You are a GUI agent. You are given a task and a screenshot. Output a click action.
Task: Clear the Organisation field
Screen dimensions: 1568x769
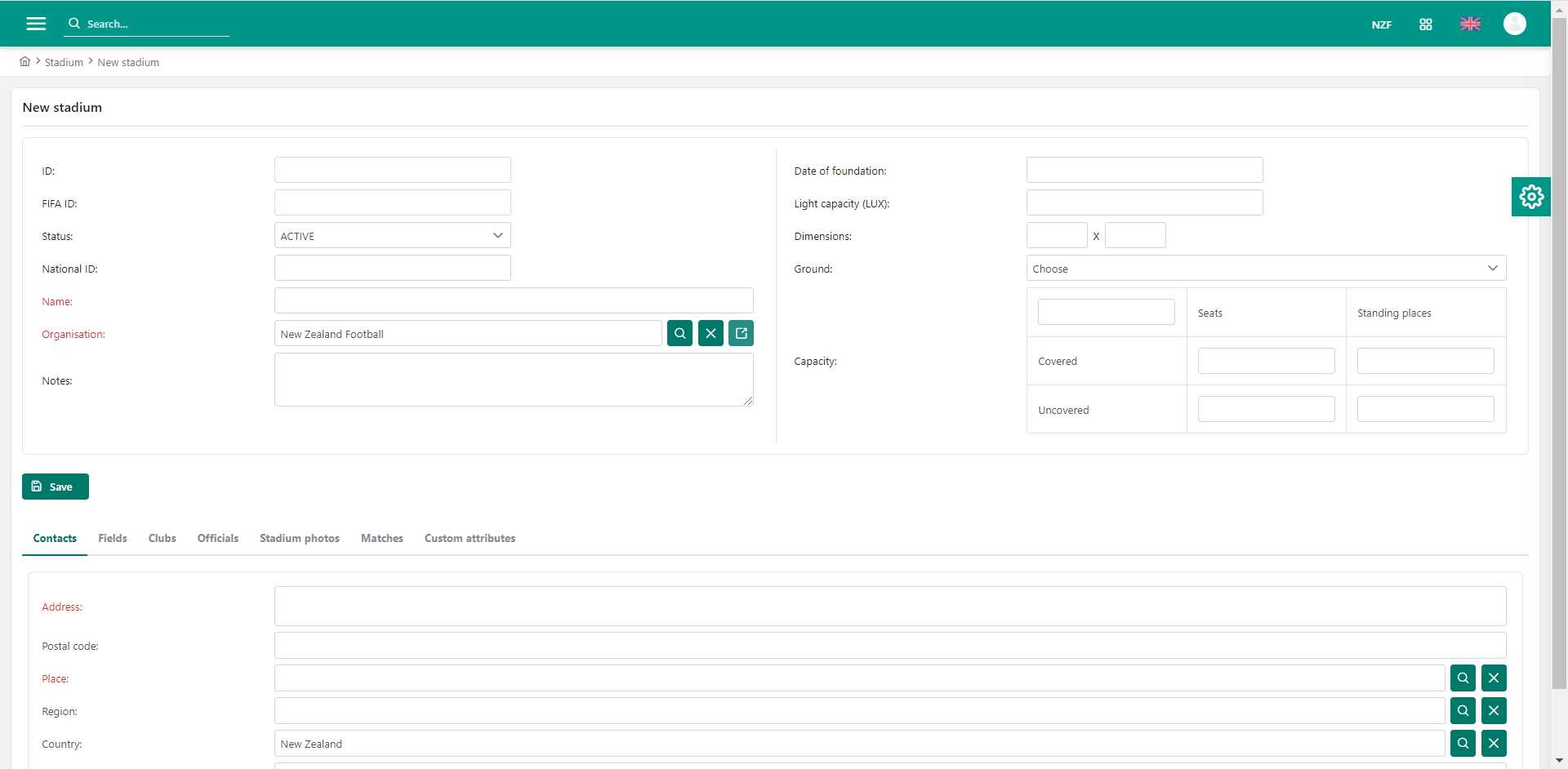pyautogui.click(x=710, y=333)
